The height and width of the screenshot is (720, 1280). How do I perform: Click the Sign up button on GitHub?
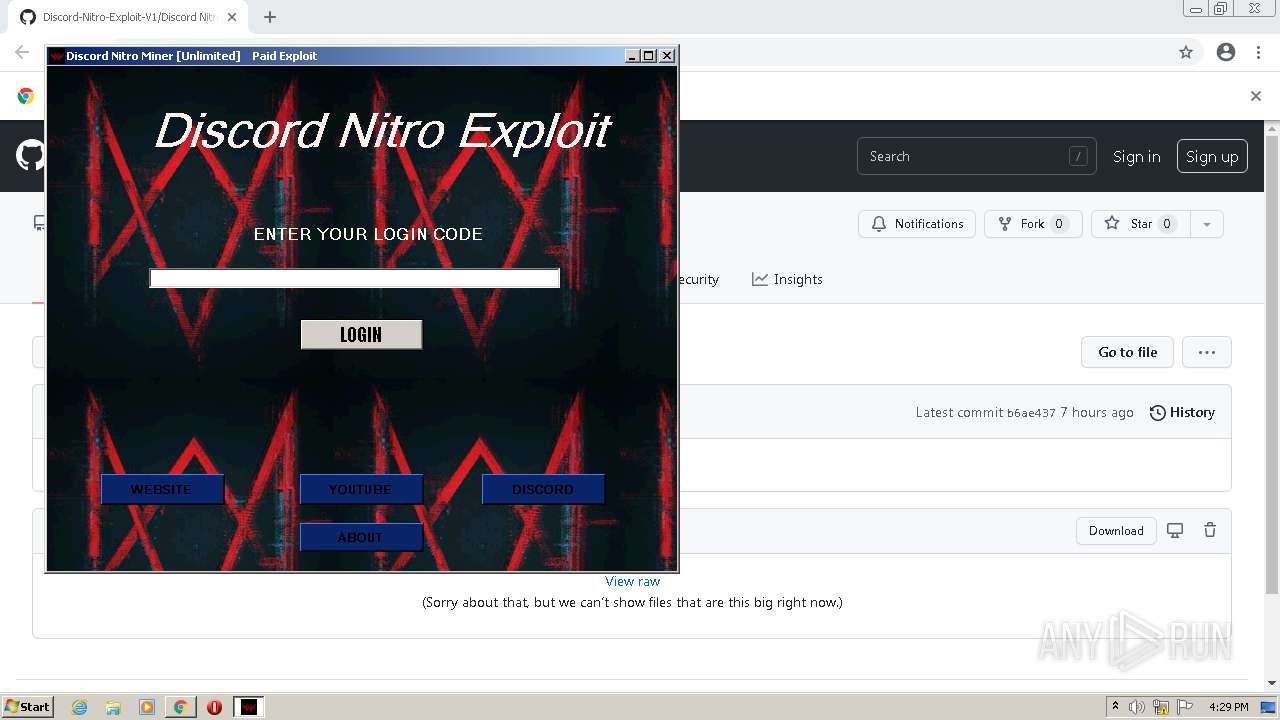coord(1212,156)
